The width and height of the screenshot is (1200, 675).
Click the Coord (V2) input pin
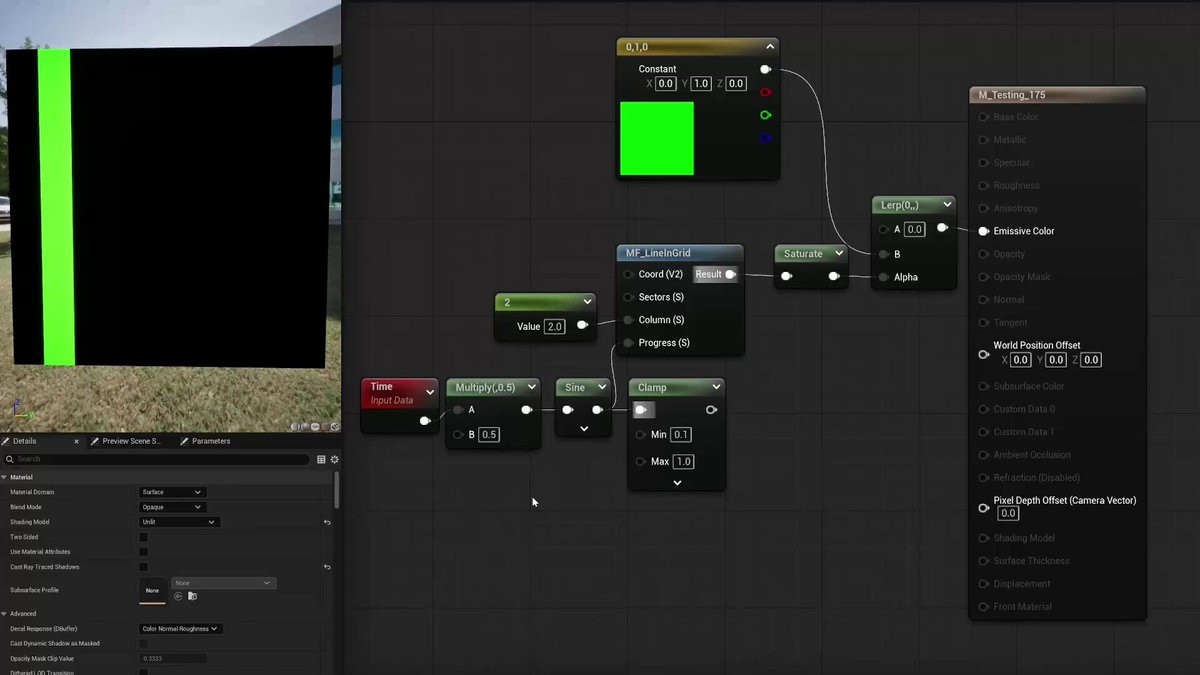tap(628, 274)
